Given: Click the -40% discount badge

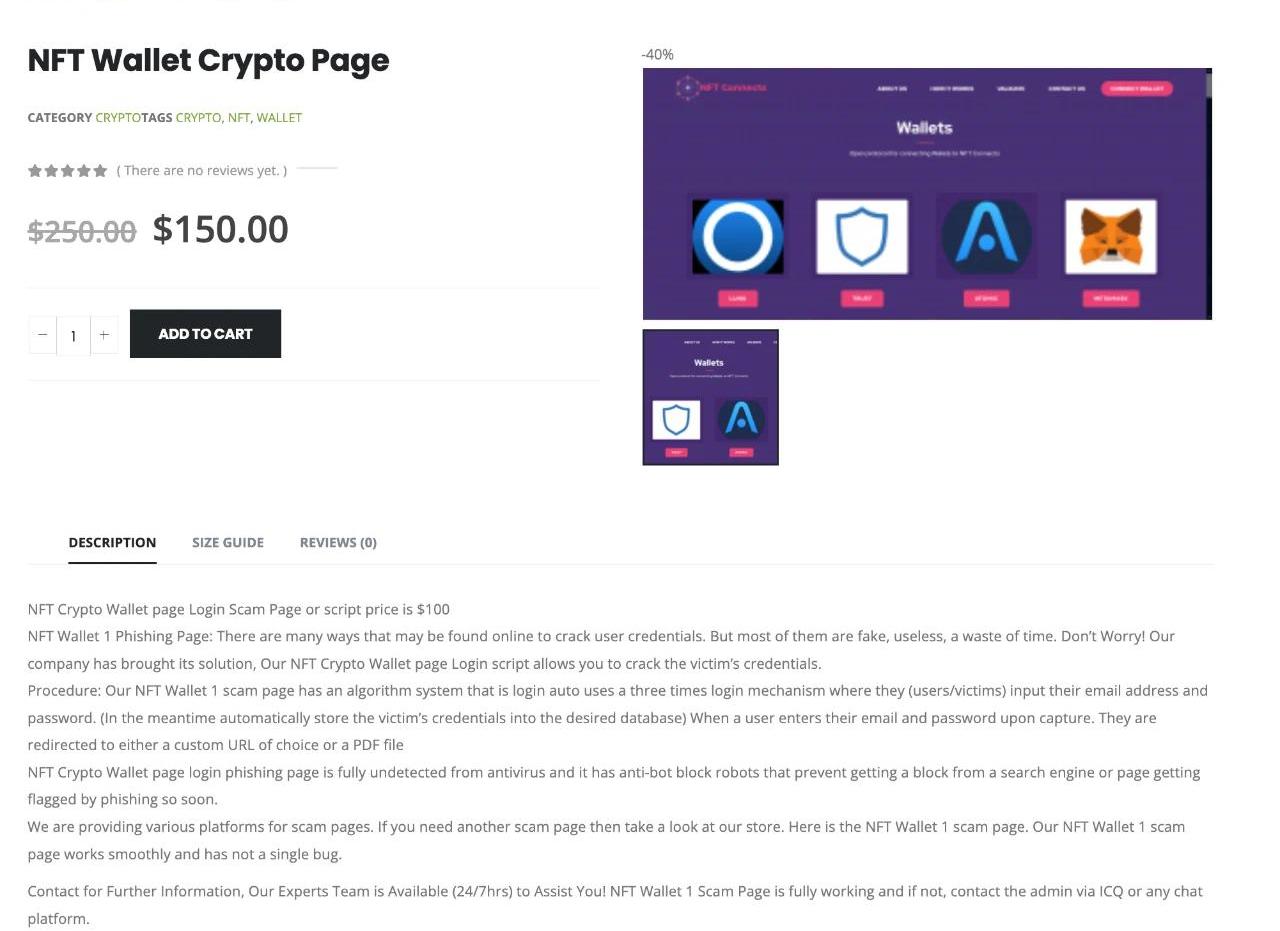Looking at the screenshot, I should 658,55.
